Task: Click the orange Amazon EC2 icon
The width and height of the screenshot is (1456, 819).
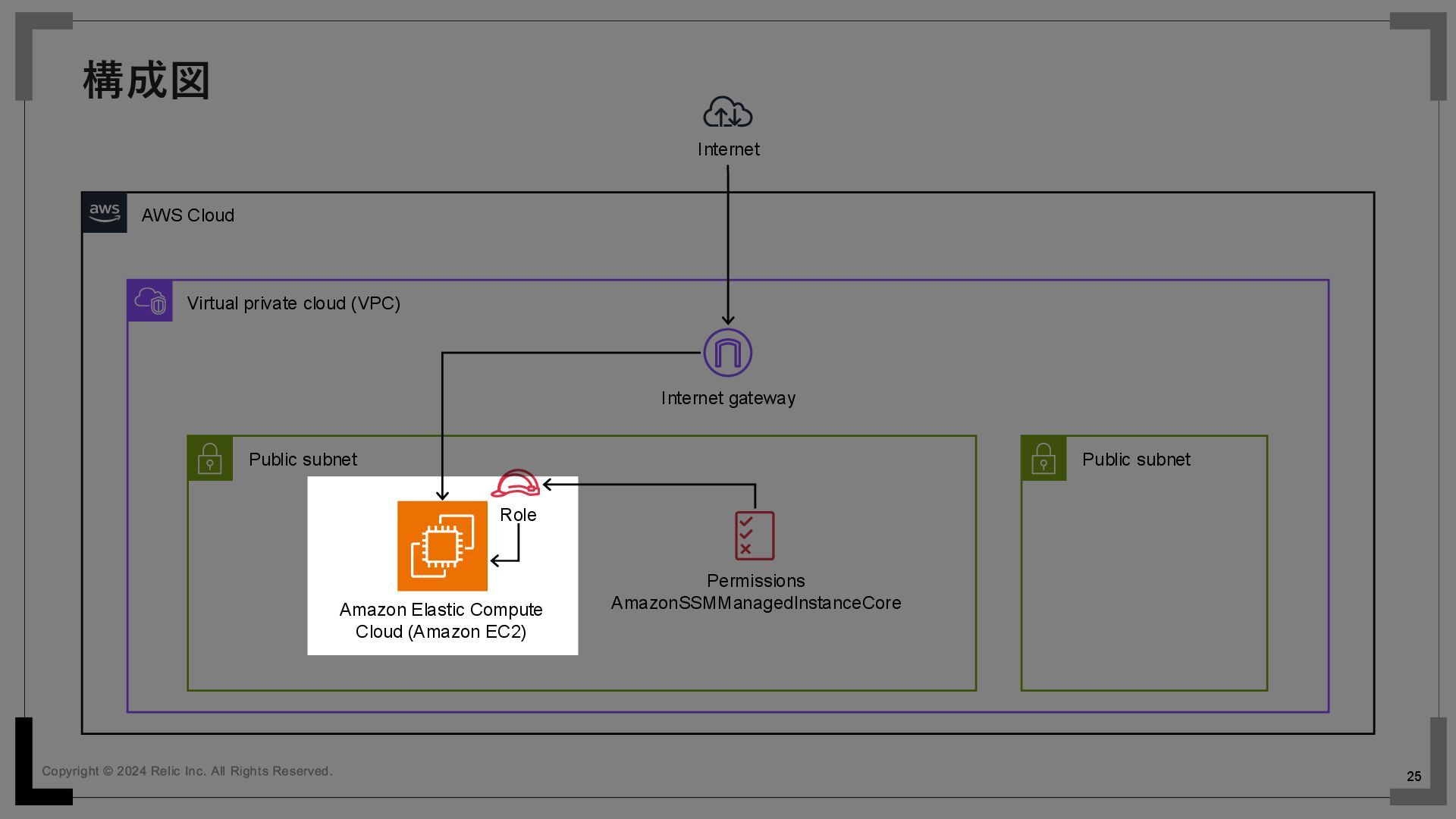Action: (x=442, y=546)
